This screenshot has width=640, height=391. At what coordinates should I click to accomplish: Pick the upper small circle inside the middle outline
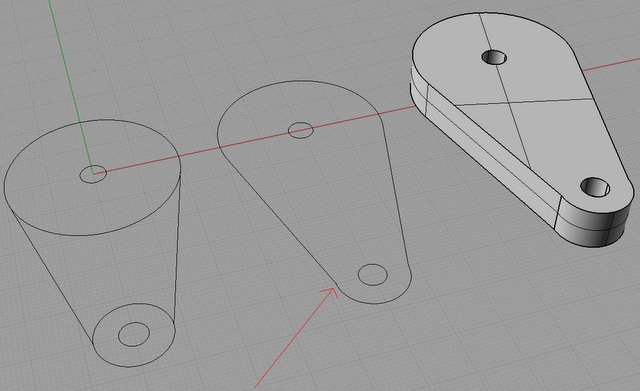(301, 130)
